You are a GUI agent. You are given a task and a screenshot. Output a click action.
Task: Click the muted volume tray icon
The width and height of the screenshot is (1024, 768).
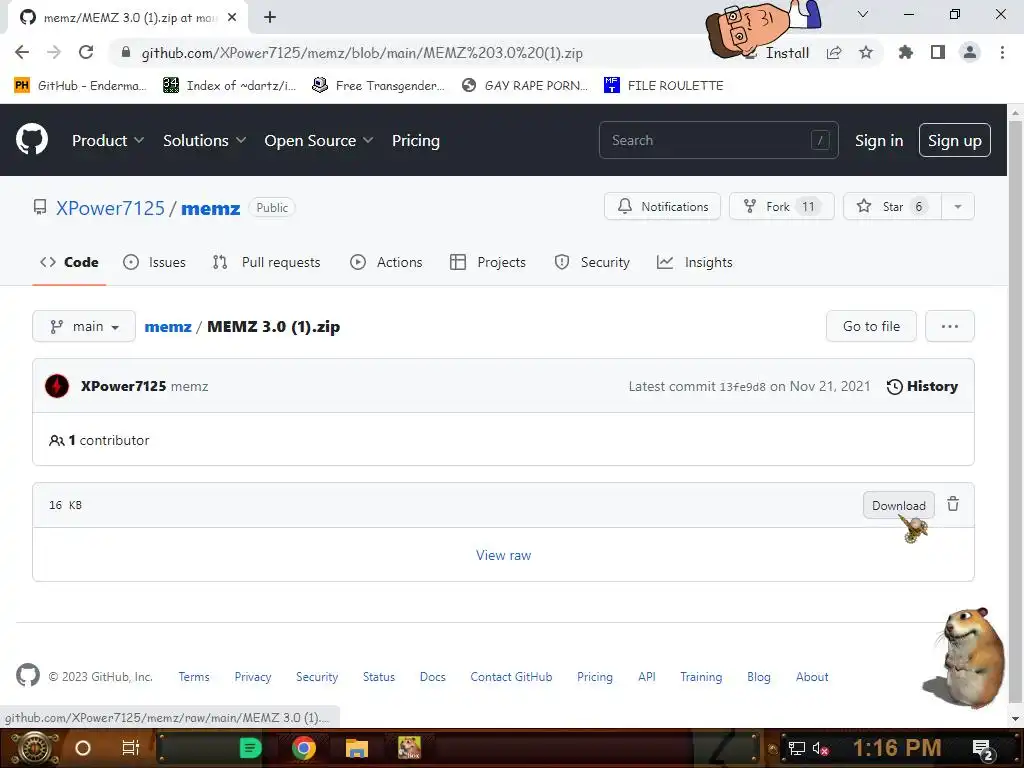(820, 748)
